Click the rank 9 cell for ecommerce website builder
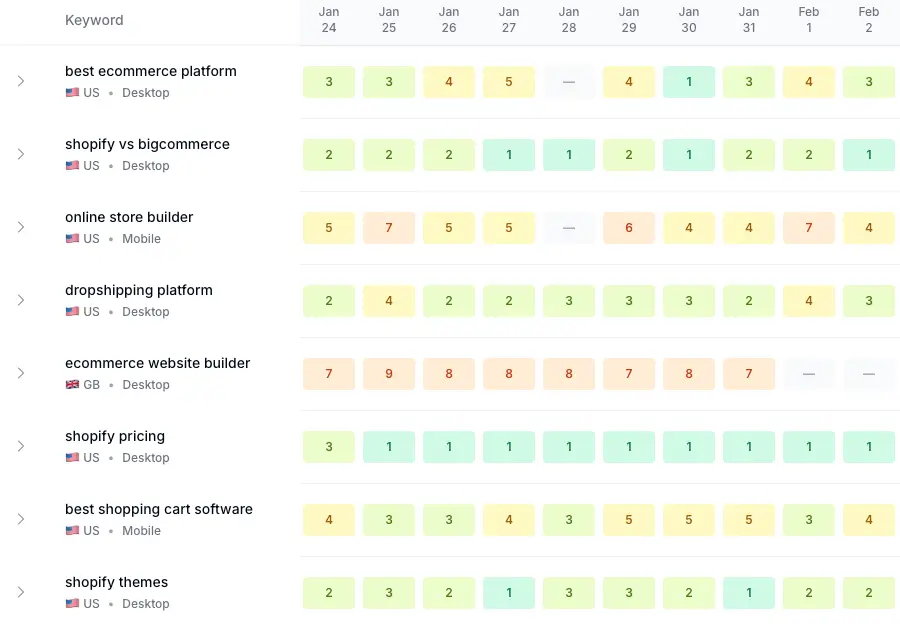The height and width of the screenshot is (624, 900). click(389, 372)
